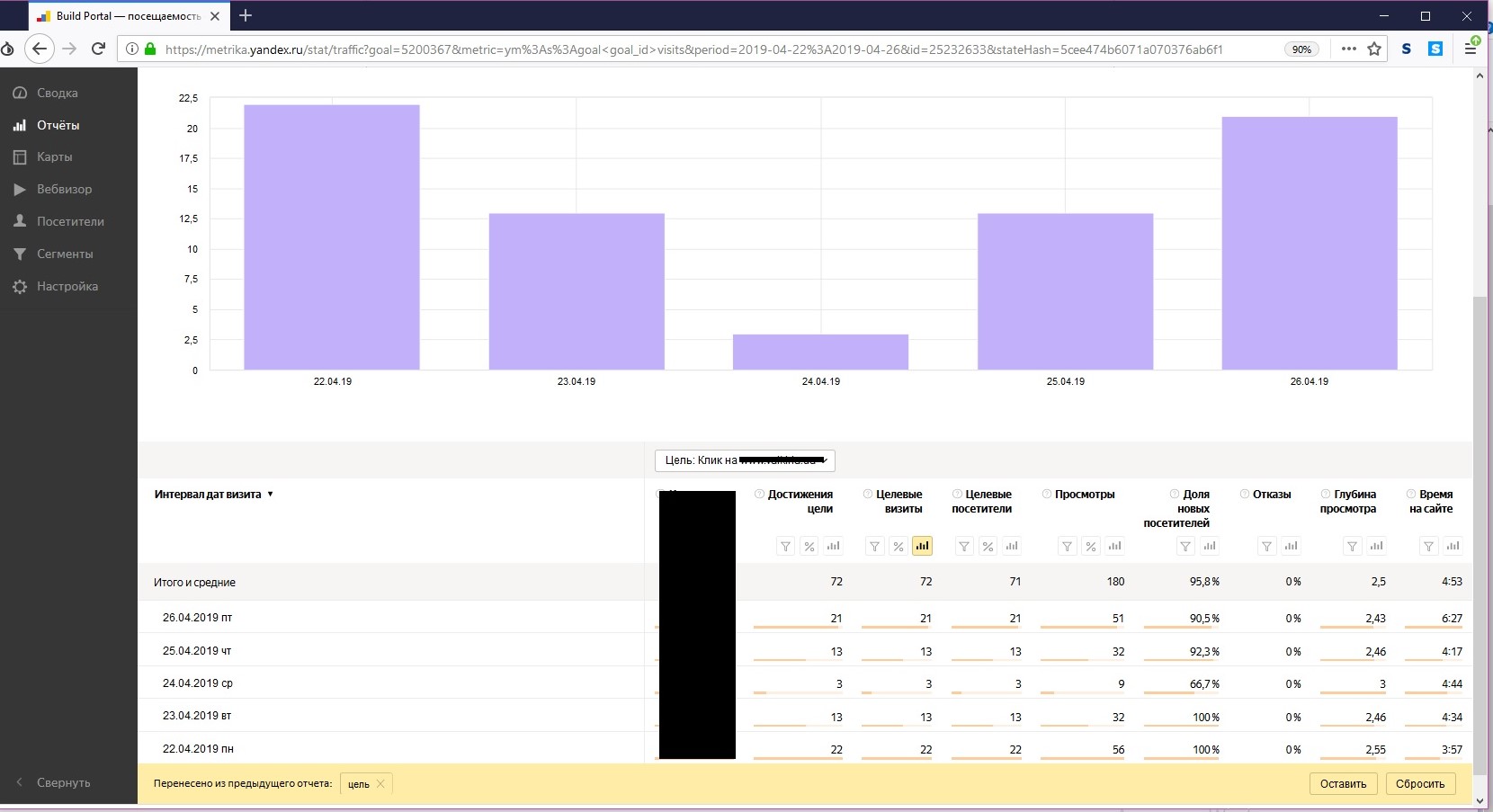The height and width of the screenshot is (812, 1493).
Task: Open the Цель: Клик на dropdown
Action: [x=745, y=460]
